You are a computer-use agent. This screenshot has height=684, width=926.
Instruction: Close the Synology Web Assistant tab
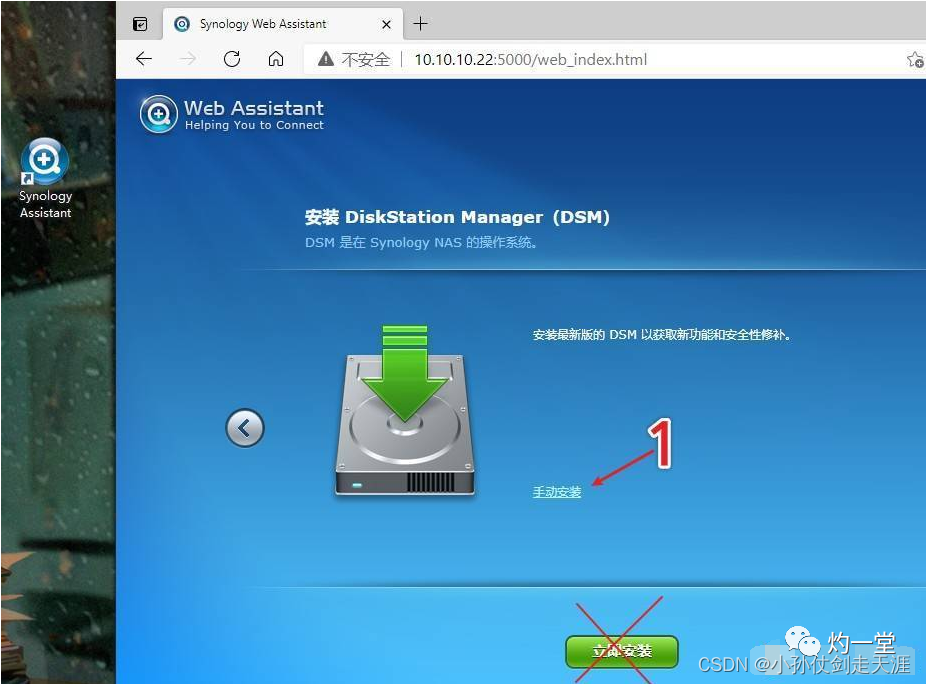[386, 24]
